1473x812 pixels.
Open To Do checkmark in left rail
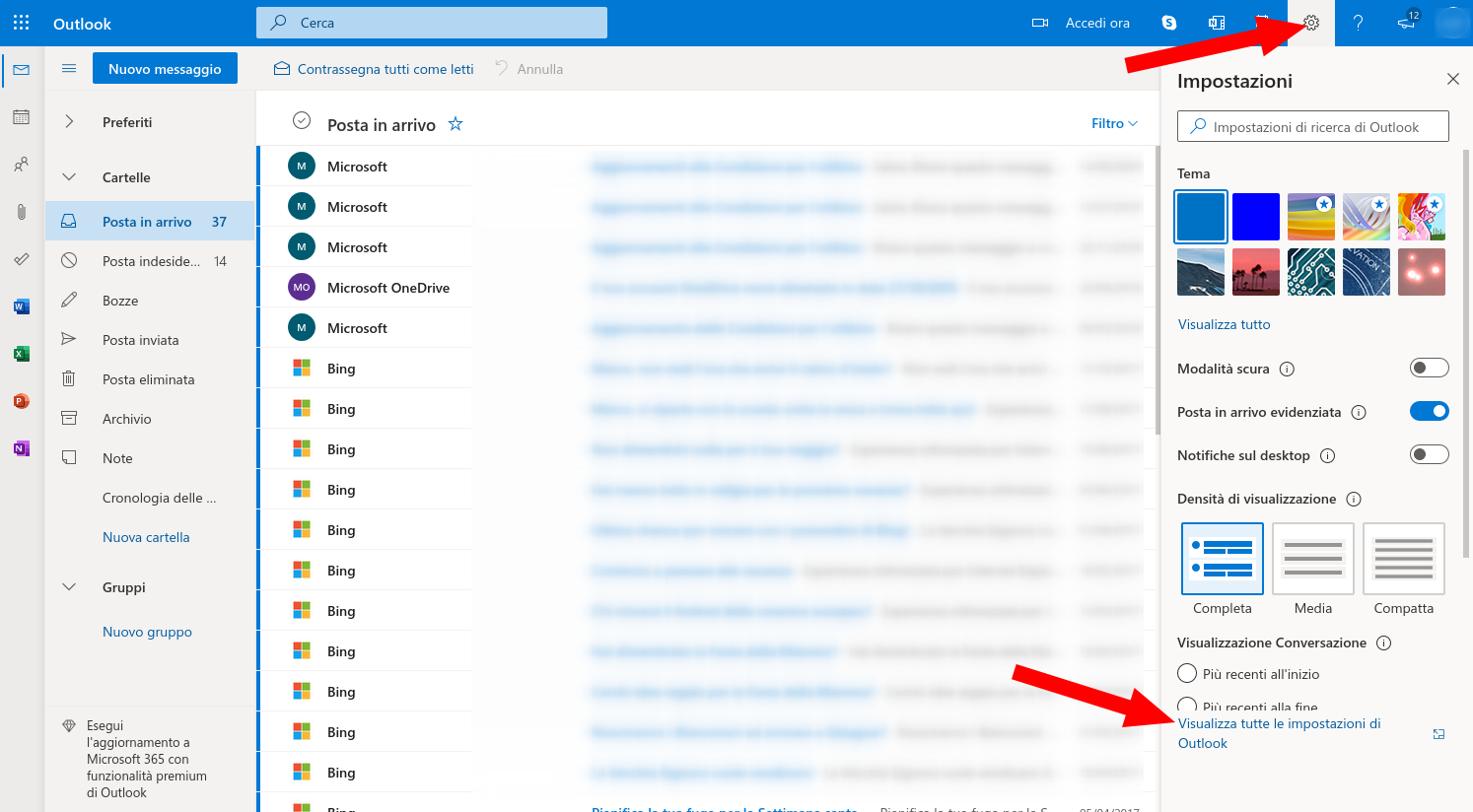(22, 259)
